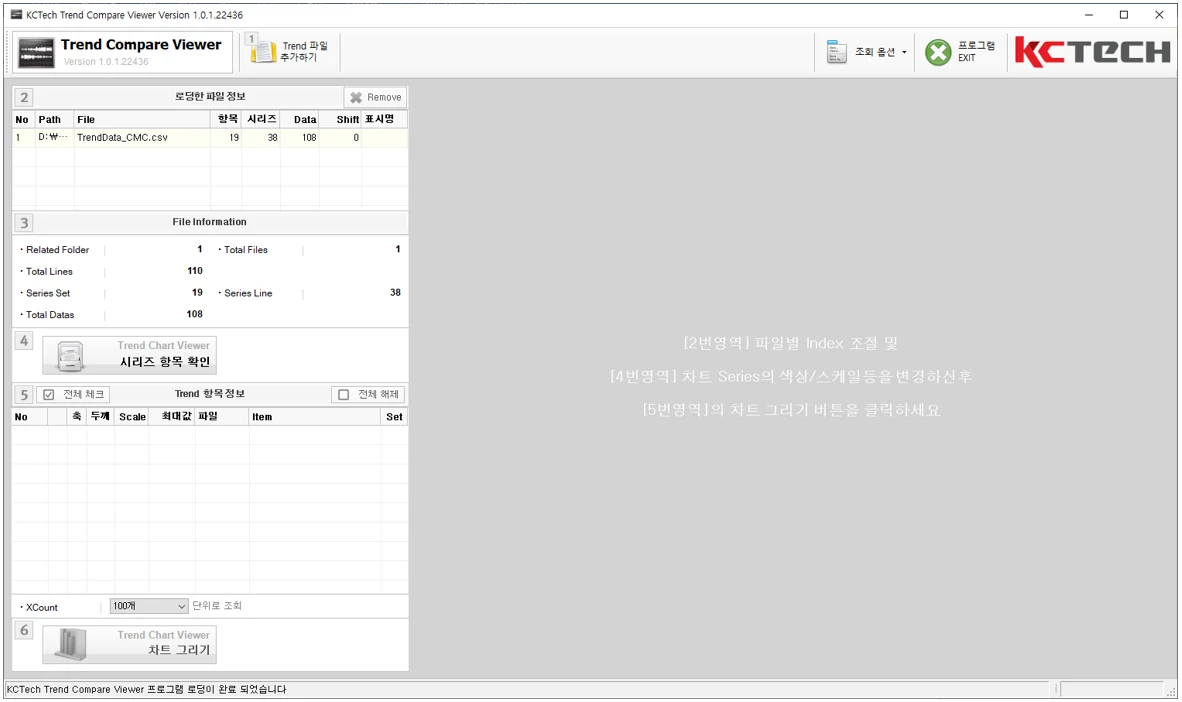The width and height of the screenshot is (1182, 702).
Task: Check the 전체 체크 checkbox
Action: pos(49,394)
